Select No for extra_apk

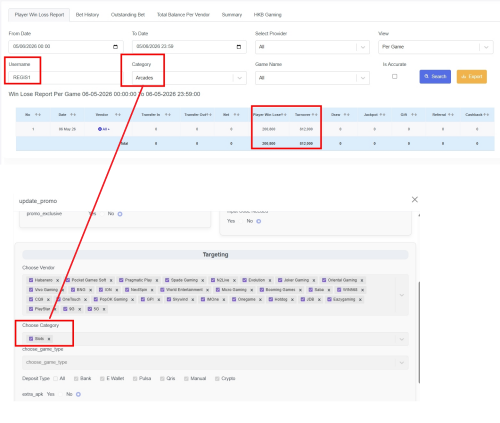point(78,394)
